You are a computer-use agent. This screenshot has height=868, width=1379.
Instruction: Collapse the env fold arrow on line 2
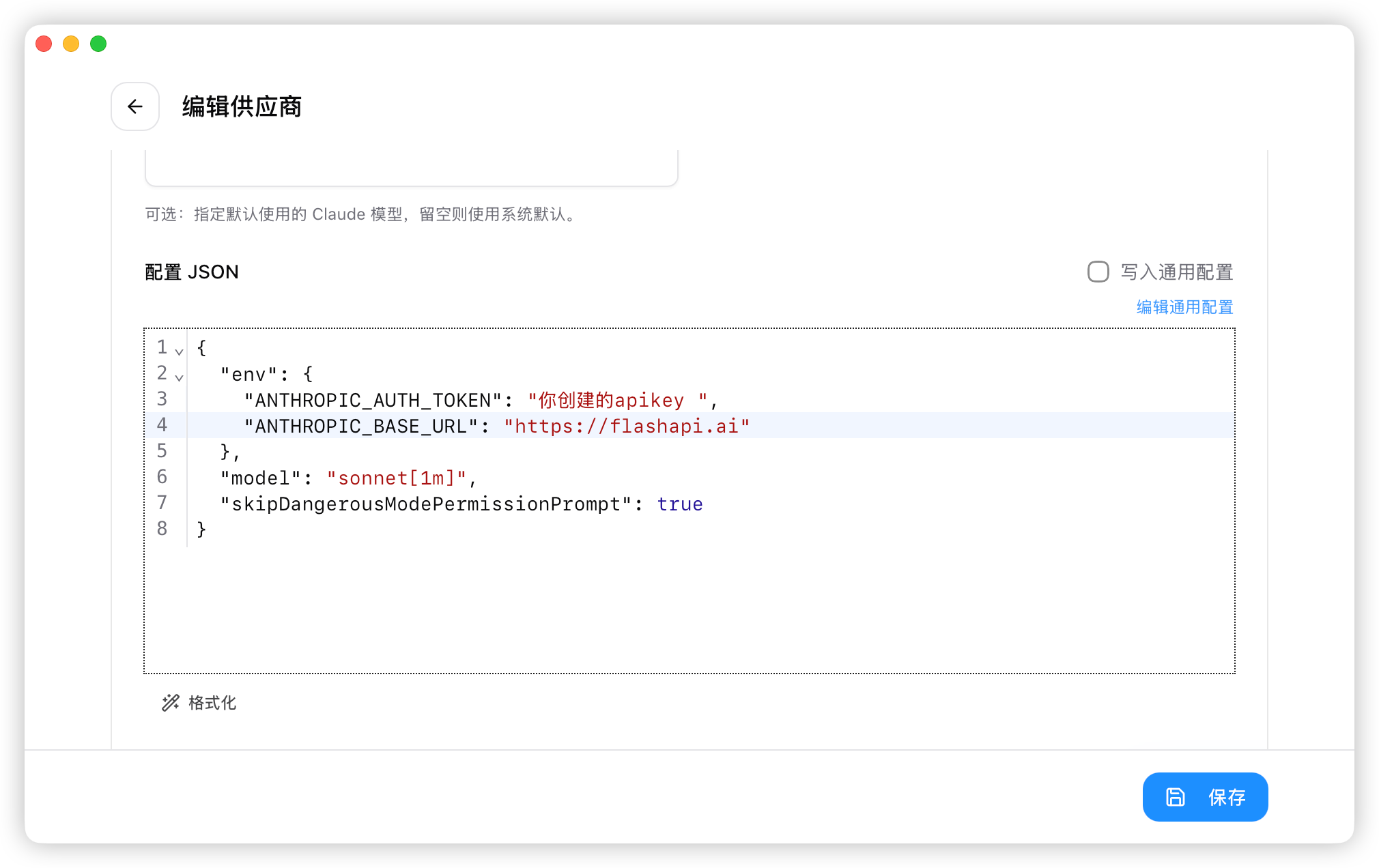[x=179, y=377]
